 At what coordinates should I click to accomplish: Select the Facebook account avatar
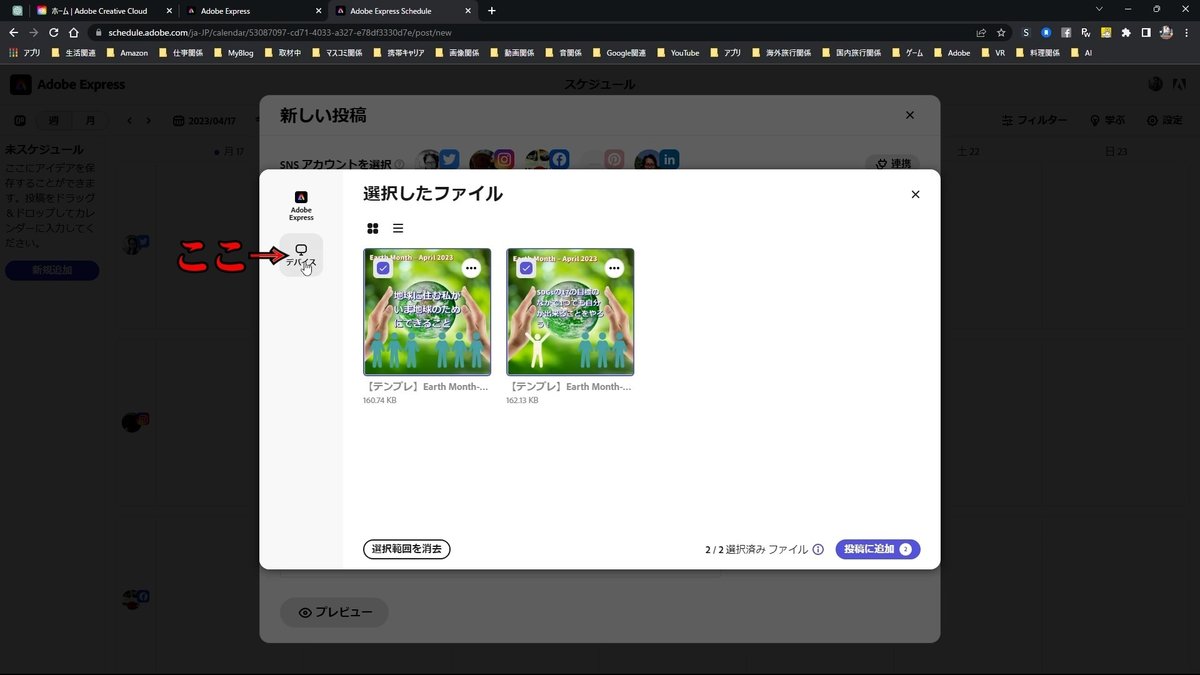[548, 160]
